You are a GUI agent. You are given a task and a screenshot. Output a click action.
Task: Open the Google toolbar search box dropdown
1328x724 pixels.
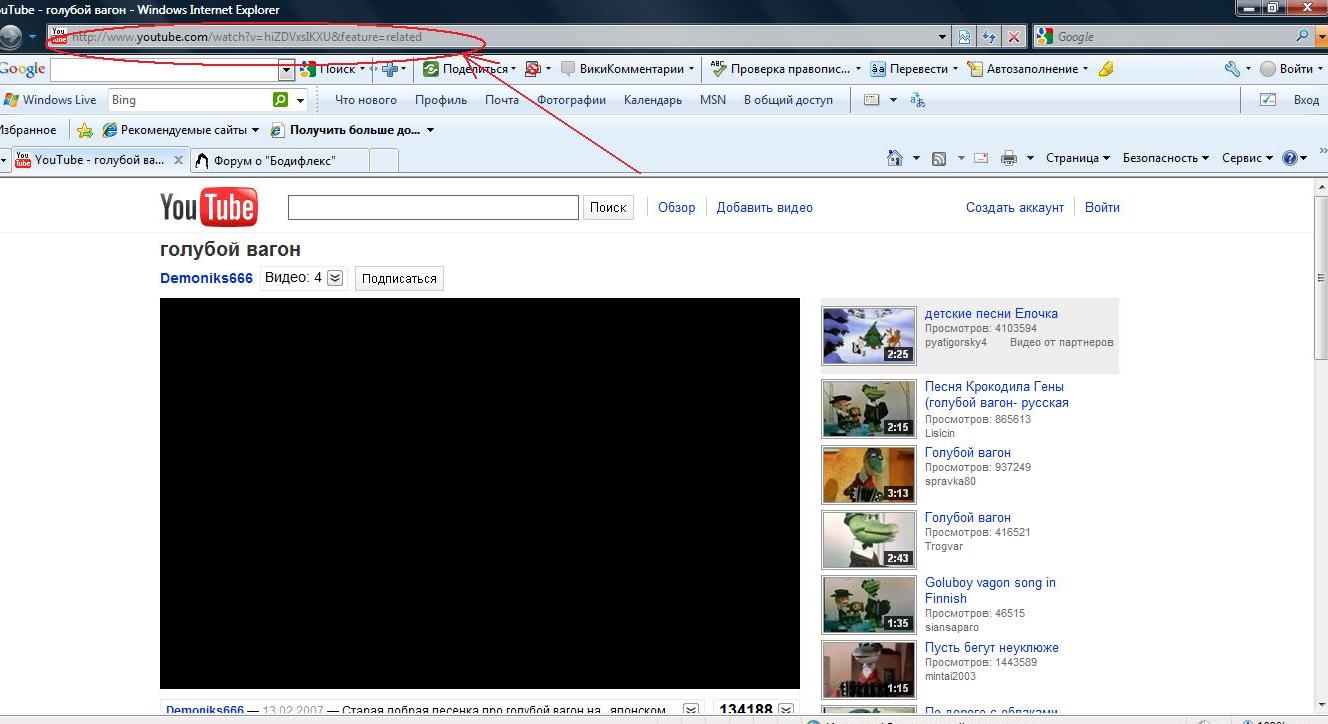287,70
